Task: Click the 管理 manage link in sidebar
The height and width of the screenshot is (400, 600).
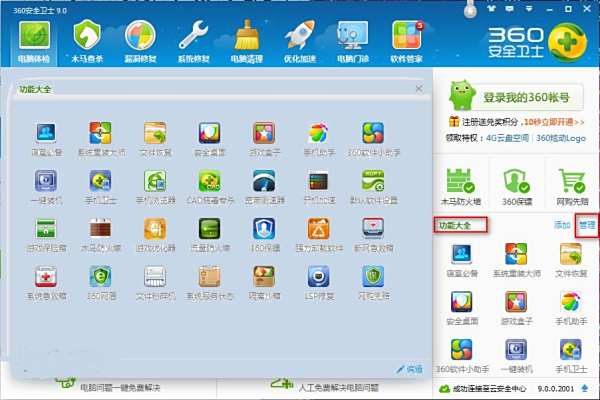Action: point(587,225)
